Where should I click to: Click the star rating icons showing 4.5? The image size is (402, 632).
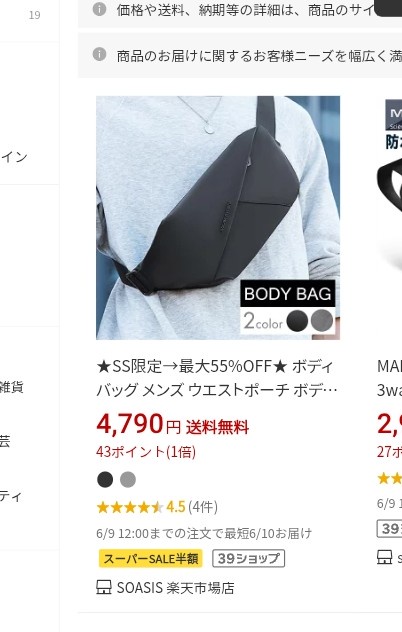pos(129,507)
